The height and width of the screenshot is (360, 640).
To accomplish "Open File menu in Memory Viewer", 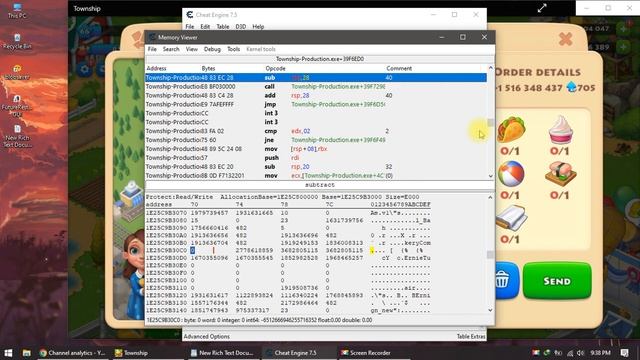I will click(x=152, y=49).
